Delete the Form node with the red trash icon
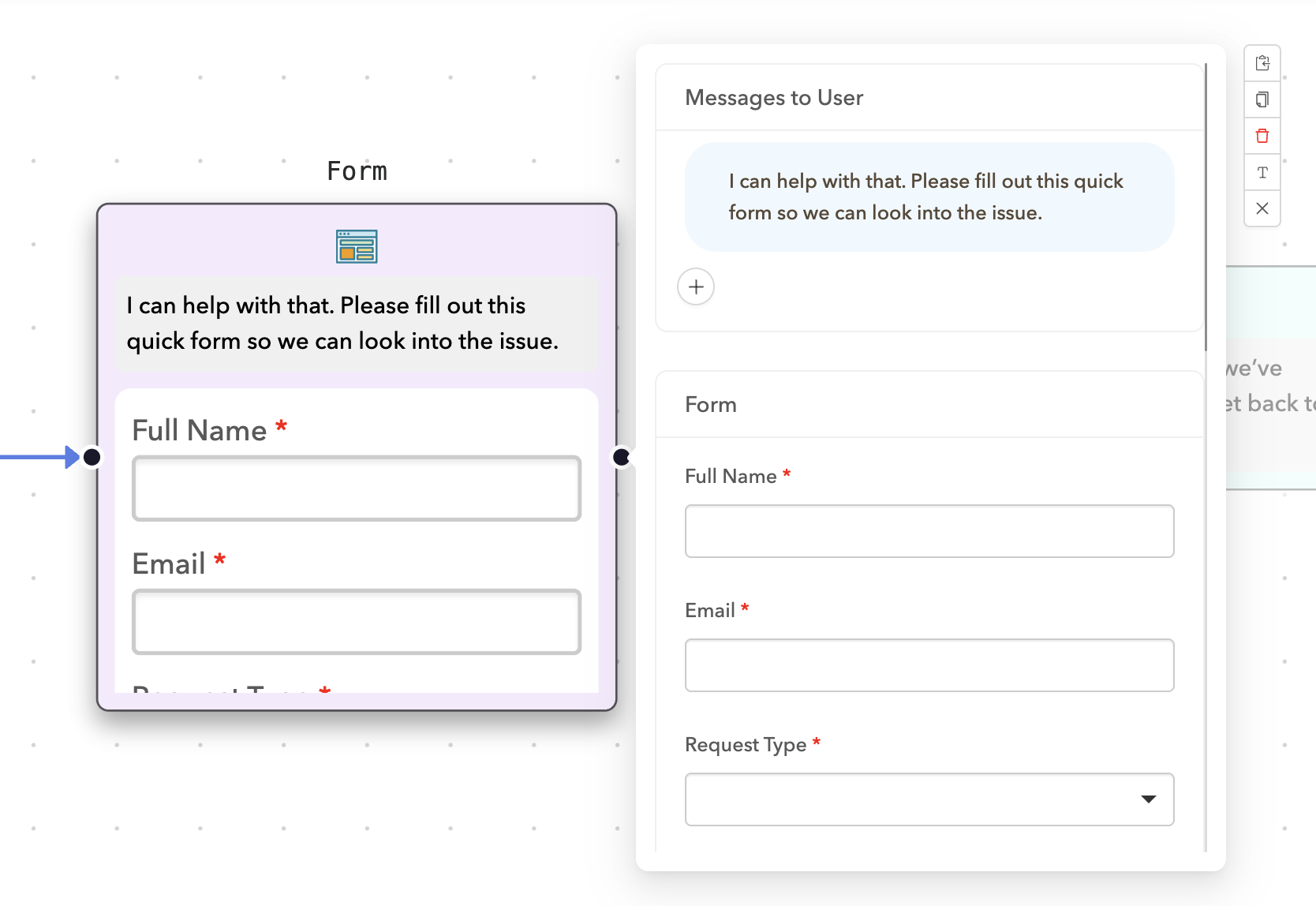Image resolution: width=1316 pixels, height=906 pixels. pyautogui.click(x=1262, y=136)
